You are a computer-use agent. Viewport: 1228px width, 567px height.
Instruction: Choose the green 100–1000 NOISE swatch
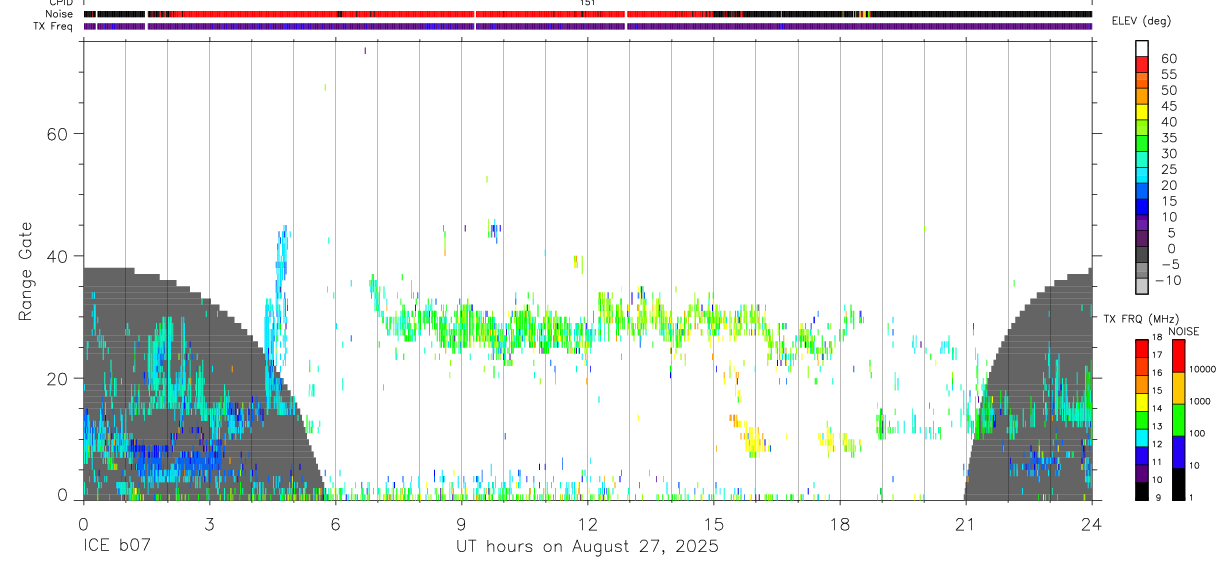click(1178, 419)
